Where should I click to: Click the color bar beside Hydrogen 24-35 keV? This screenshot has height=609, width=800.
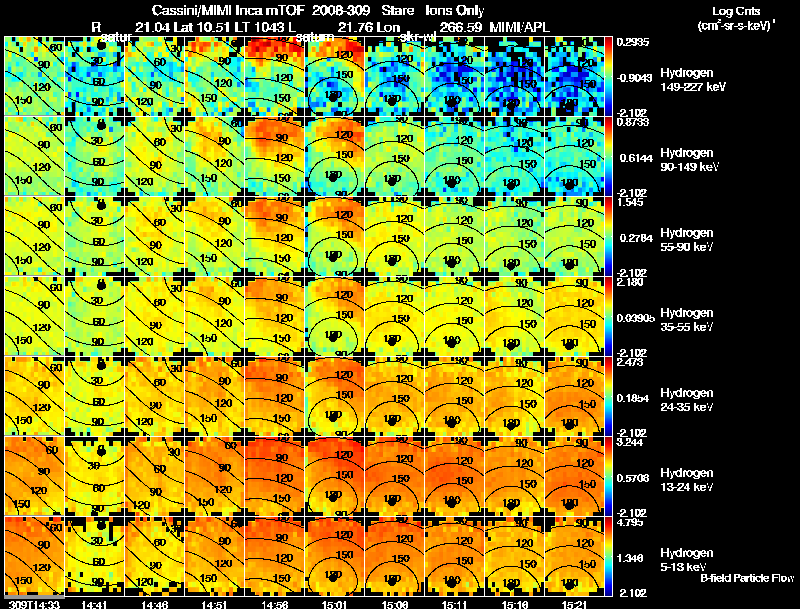(608, 396)
